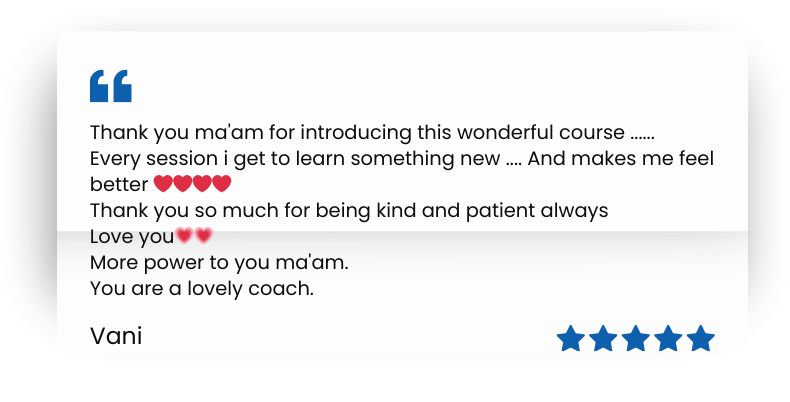Click the third (middle) rating star
Viewport: 790px width, 402px height.
point(636,339)
